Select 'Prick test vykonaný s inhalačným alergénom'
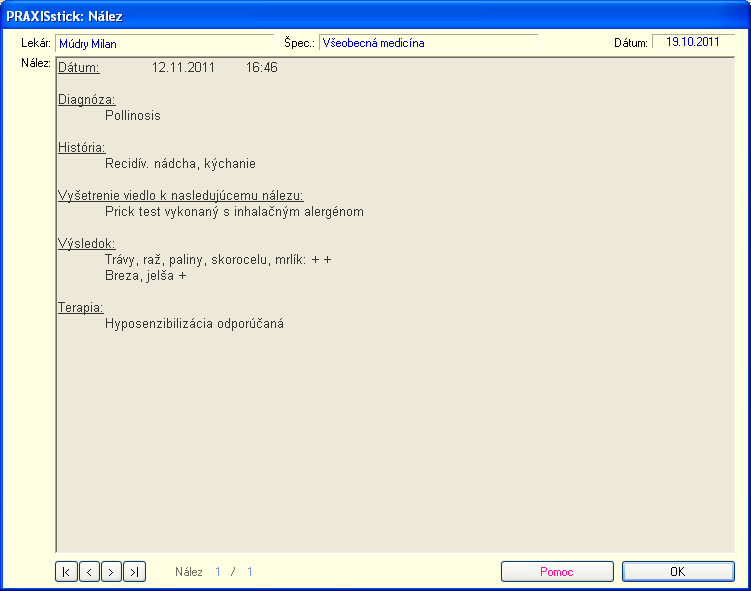 [234, 212]
